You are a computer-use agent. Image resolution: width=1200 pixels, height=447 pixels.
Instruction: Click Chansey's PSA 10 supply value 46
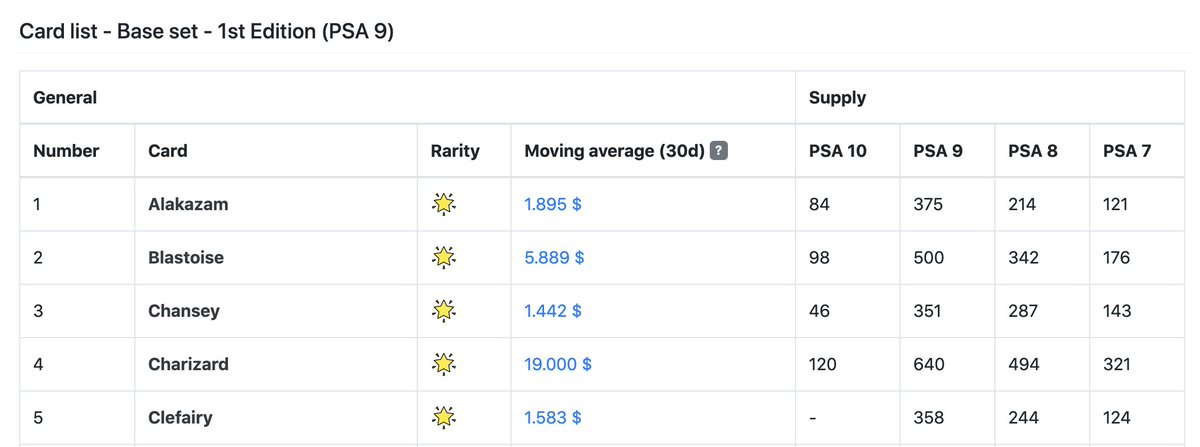(820, 311)
